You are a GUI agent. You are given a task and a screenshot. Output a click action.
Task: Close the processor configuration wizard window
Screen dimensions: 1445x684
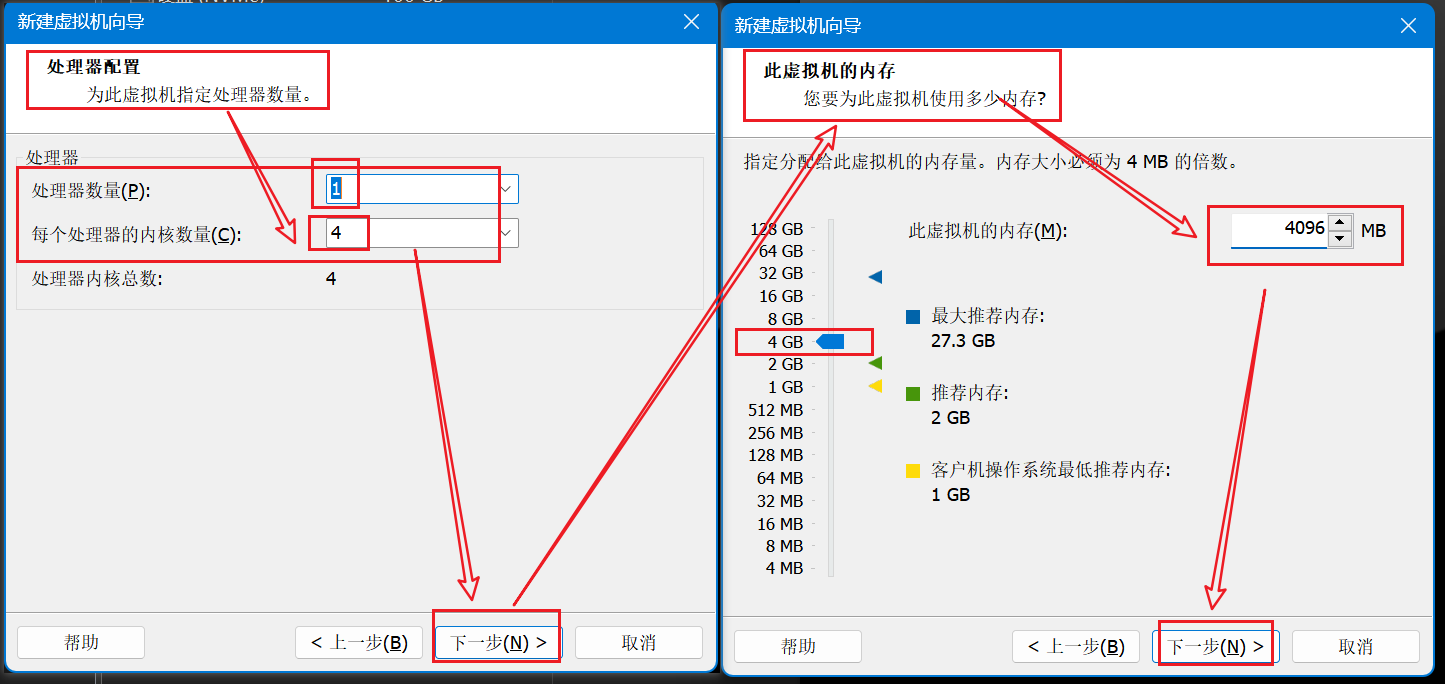[x=691, y=22]
